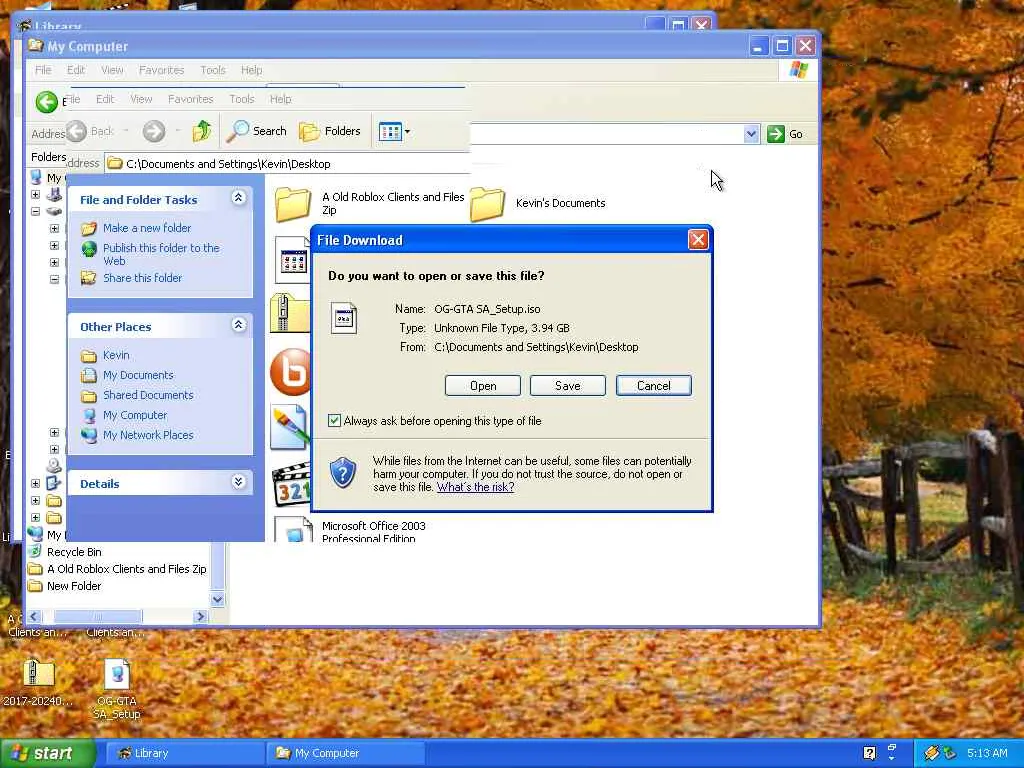This screenshot has height=768, width=1024.
Task: Select New Folder in folder tree
Action: (74, 586)
